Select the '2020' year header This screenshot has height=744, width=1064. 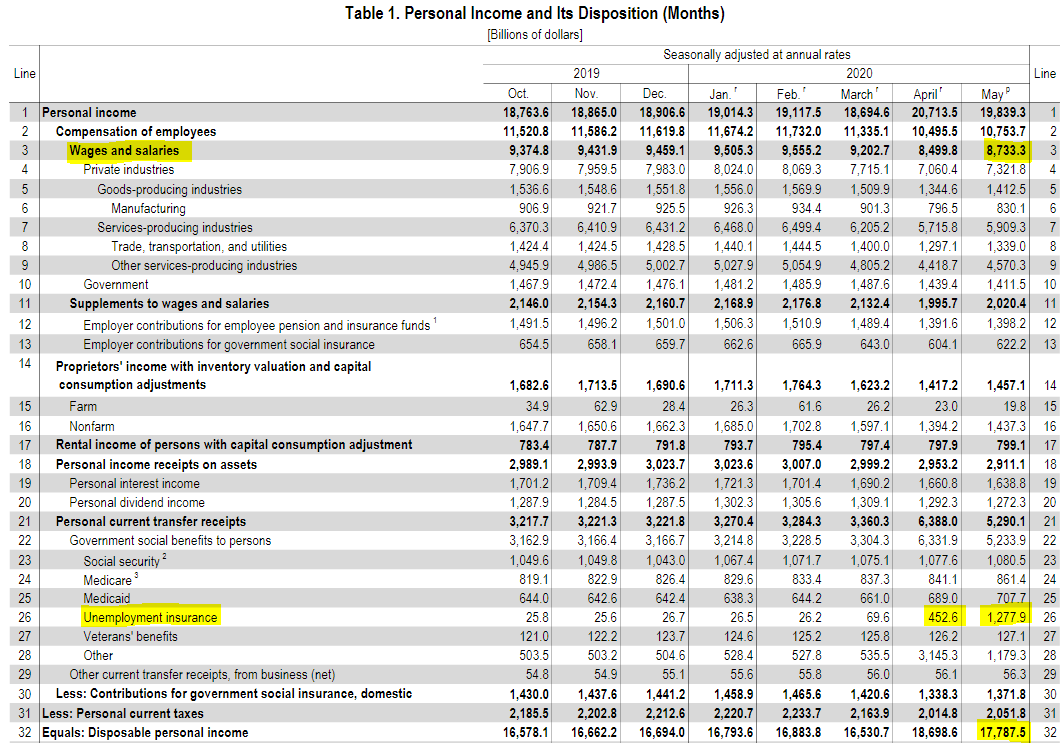pos(859,73)
